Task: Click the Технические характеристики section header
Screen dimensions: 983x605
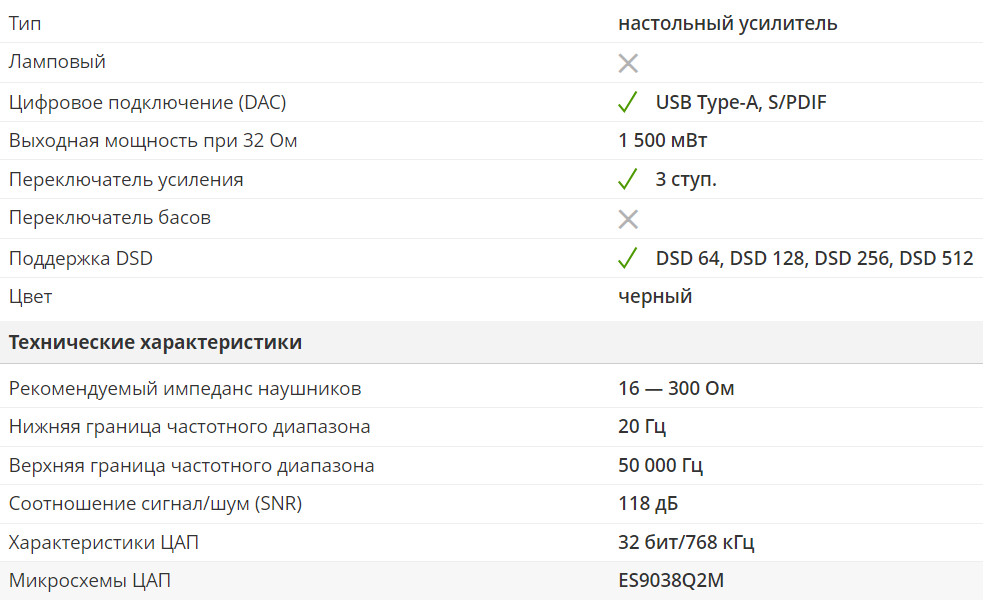Action: pos(155,342)
